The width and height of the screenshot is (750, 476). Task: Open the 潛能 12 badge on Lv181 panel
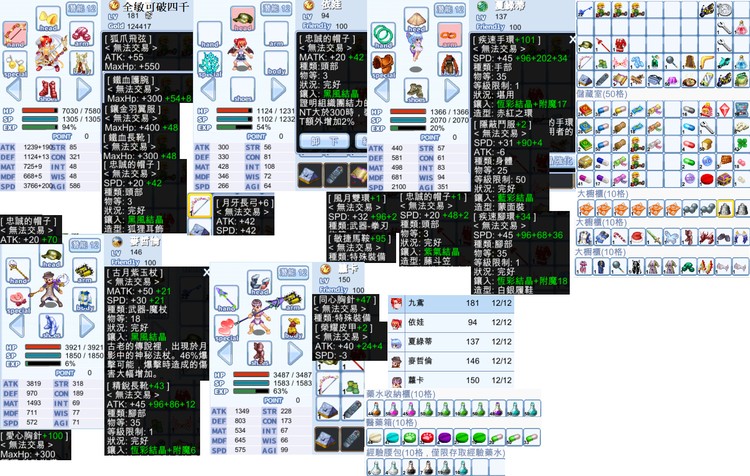point(82,9)
